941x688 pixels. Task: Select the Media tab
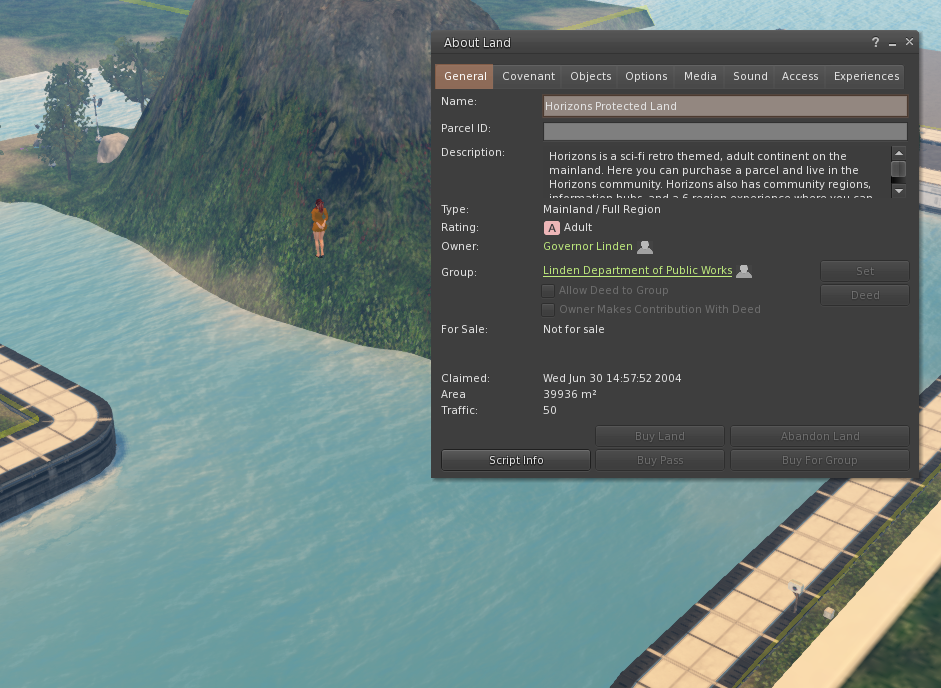tap(699, 75)
